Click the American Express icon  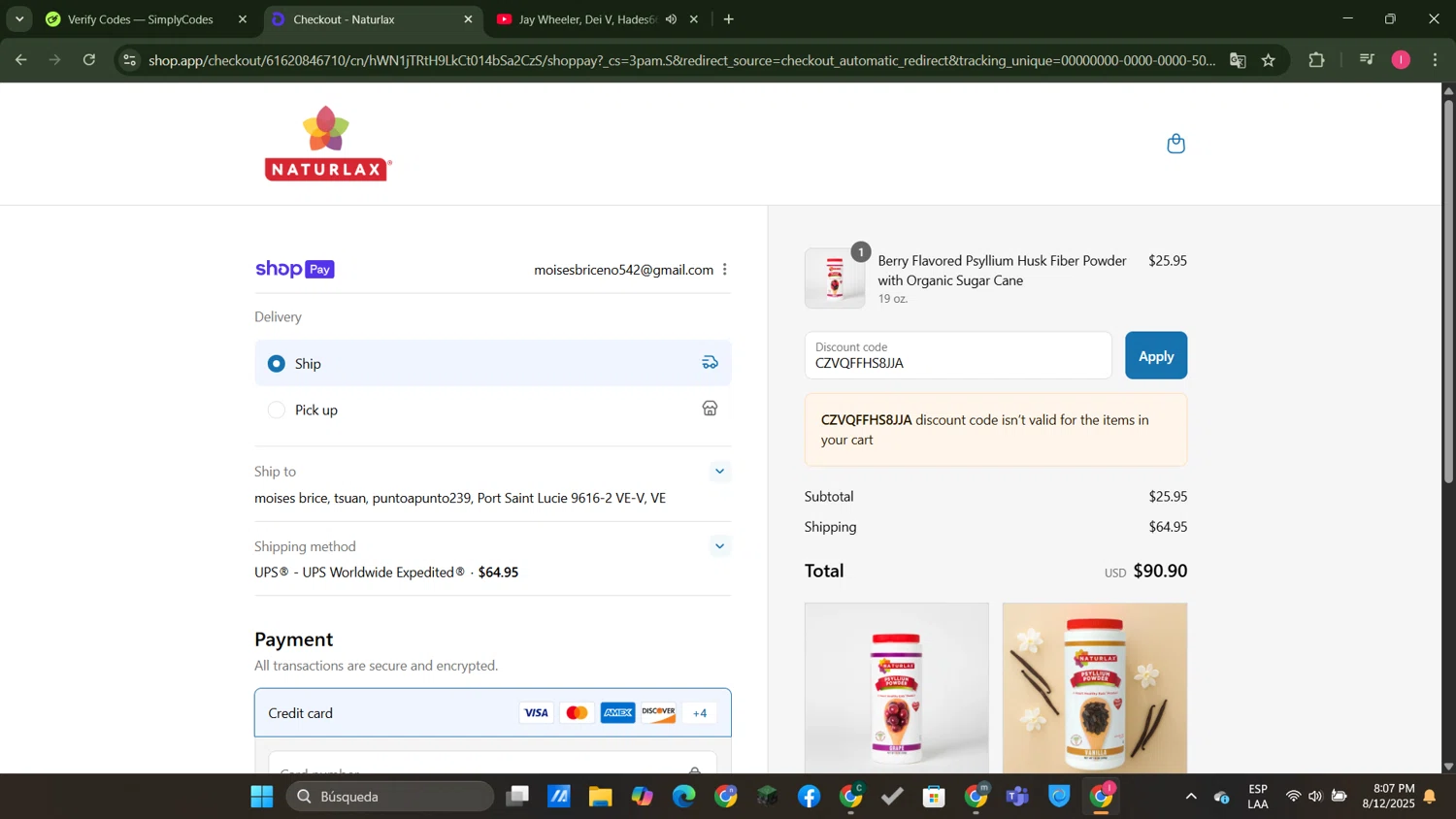617,713
